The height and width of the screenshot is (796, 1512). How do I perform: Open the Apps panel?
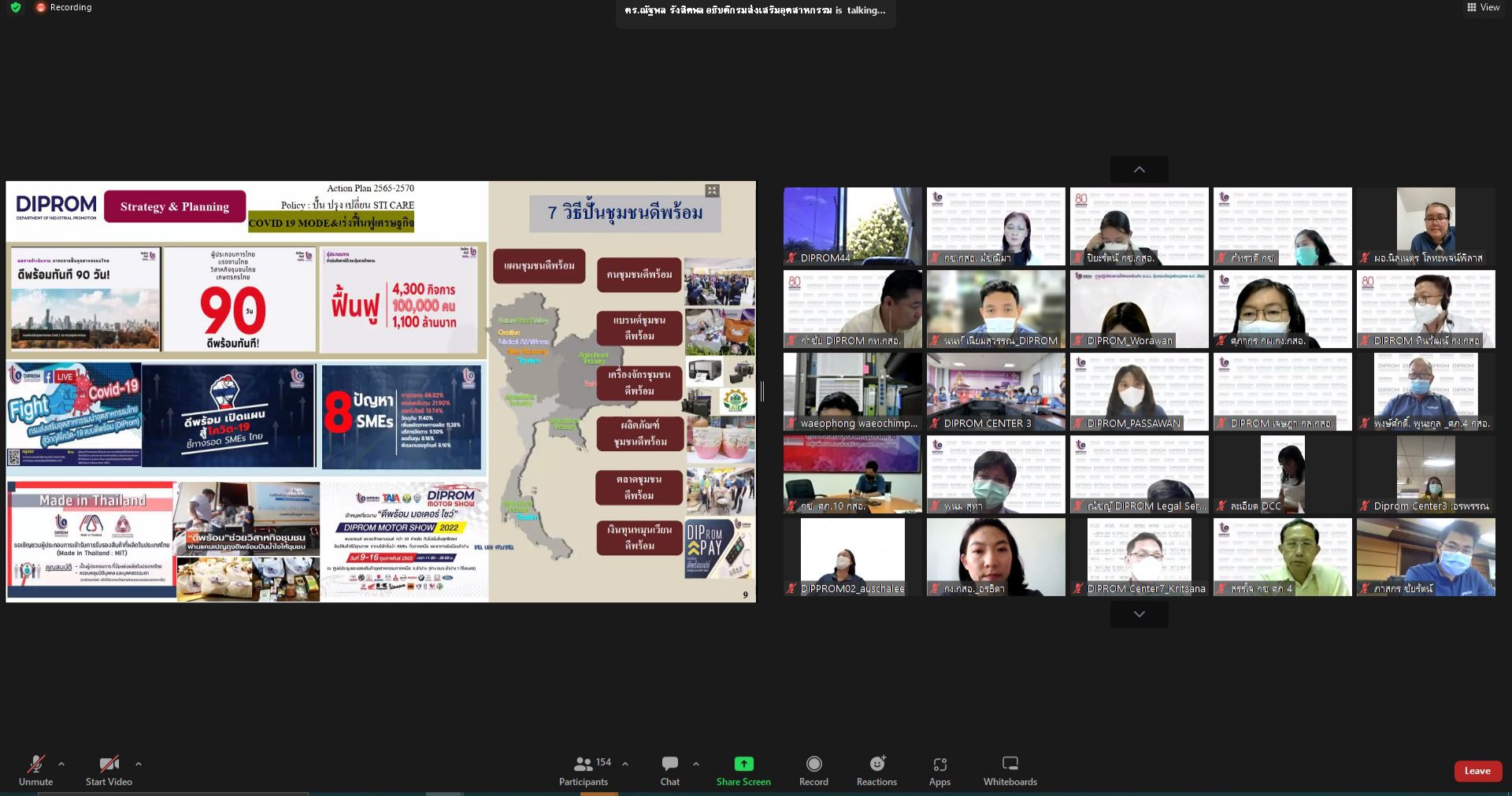(x=939, y=771)
